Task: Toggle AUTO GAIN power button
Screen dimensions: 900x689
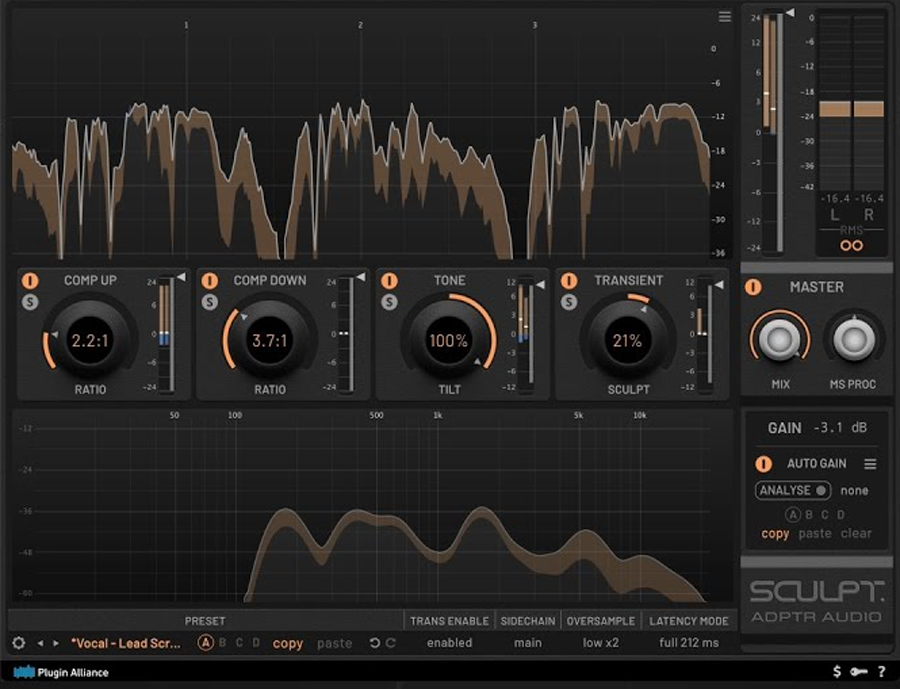Action: [x=763, y=463]
